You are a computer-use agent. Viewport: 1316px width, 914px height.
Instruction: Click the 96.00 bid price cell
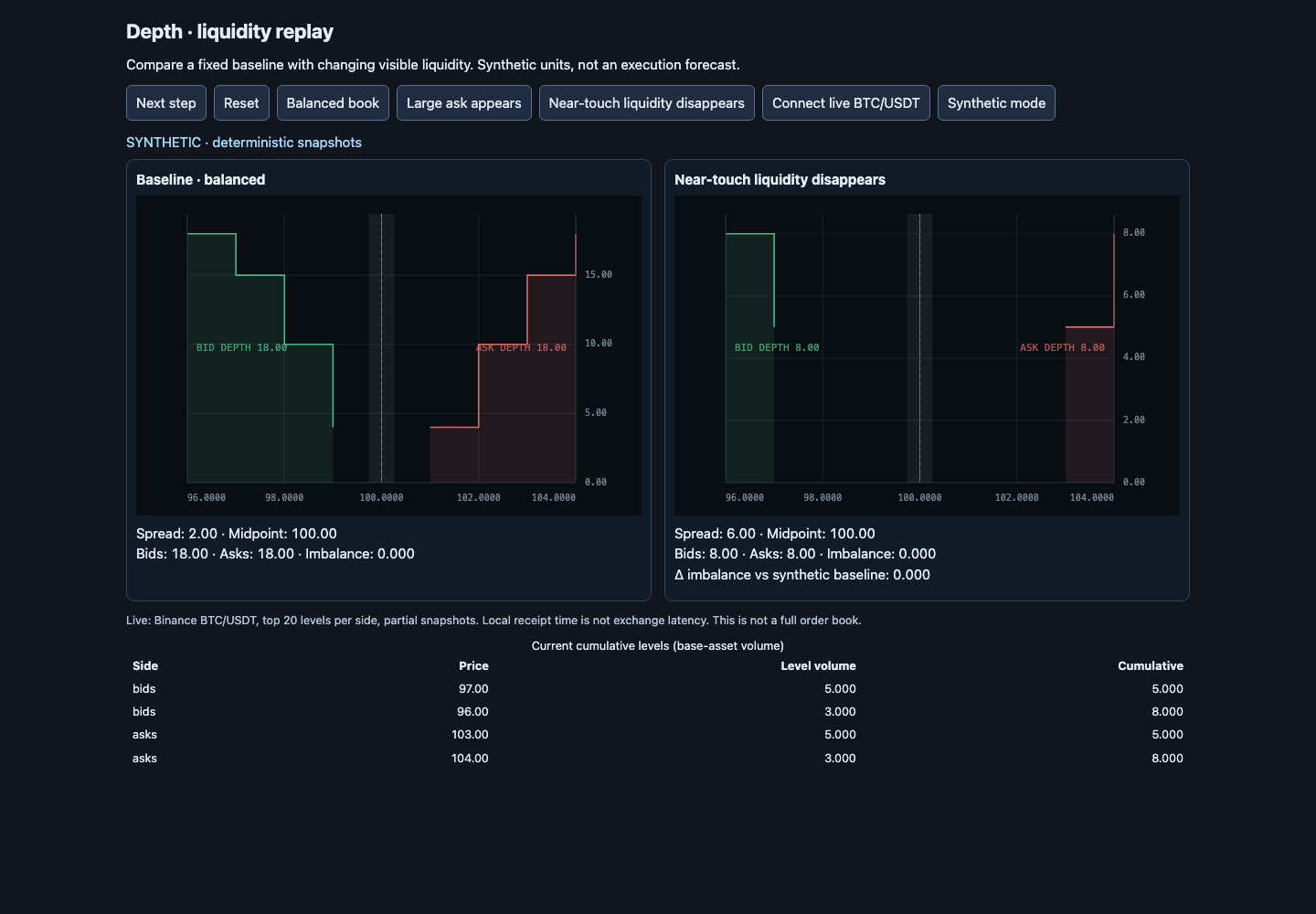[x=473, y=712]
